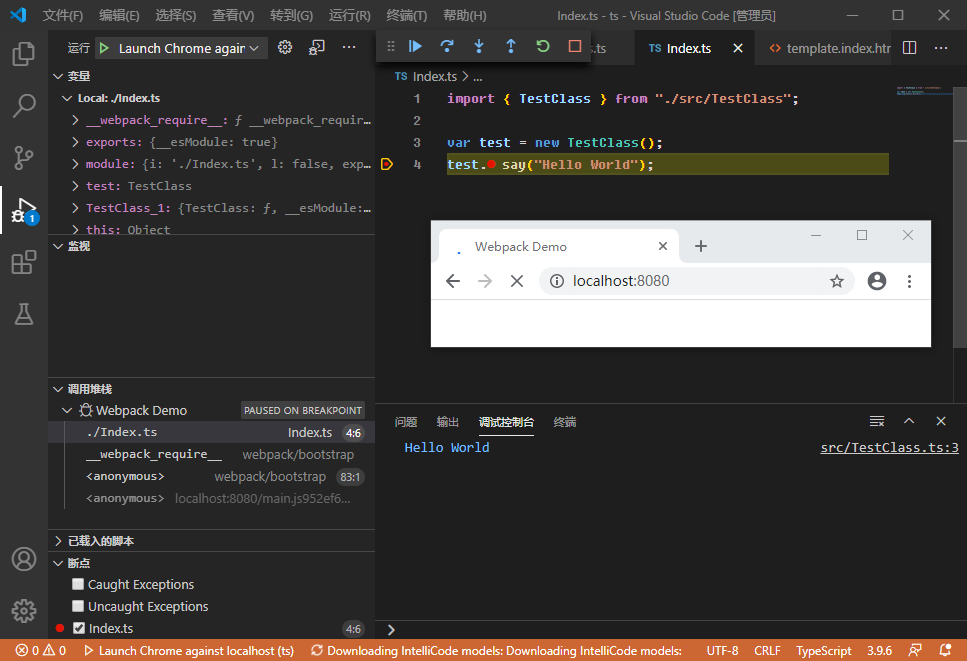Start debugging with green play button

[104, 48]
